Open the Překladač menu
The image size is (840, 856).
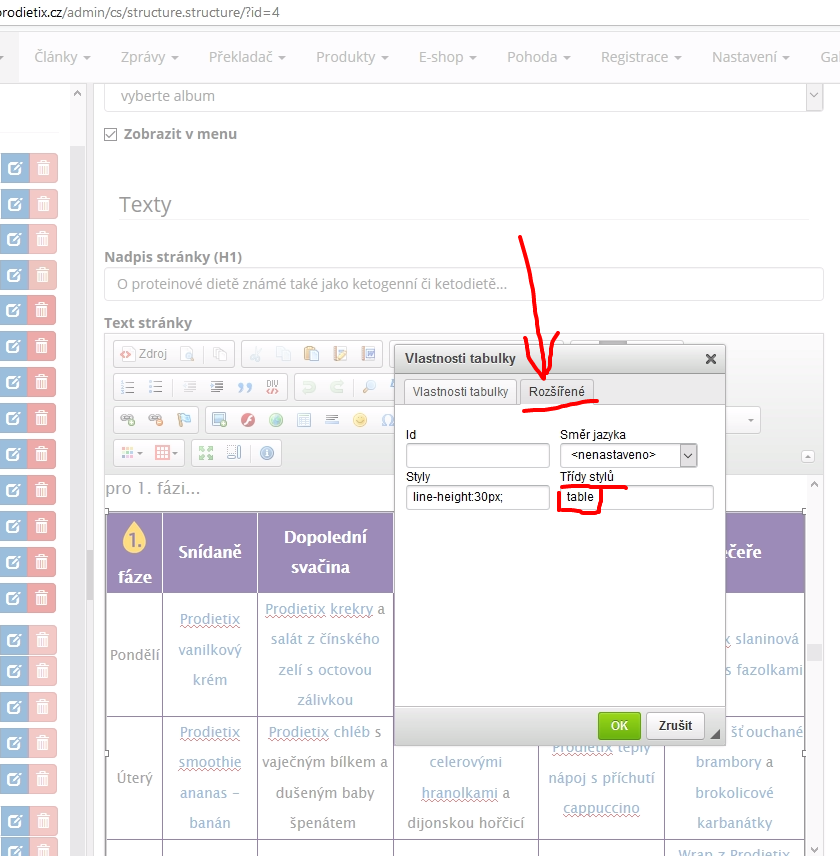pos(247,57)
